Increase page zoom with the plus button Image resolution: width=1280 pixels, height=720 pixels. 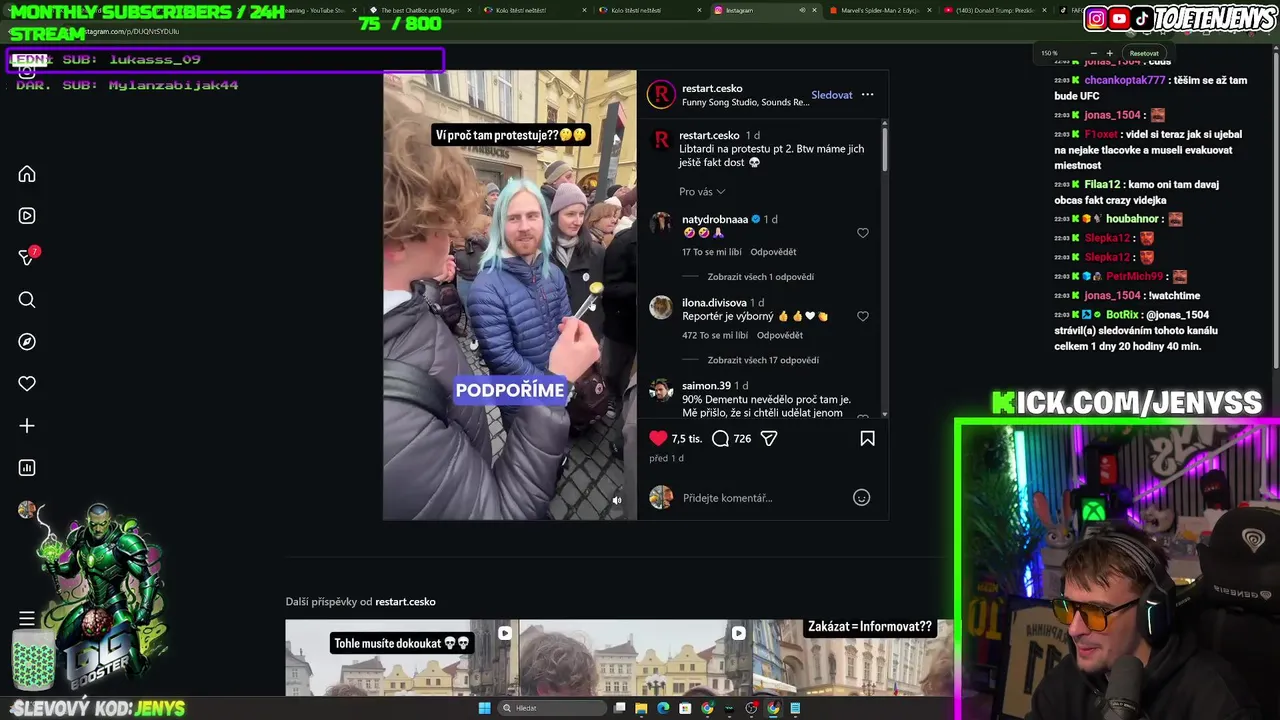(1109, 53)
